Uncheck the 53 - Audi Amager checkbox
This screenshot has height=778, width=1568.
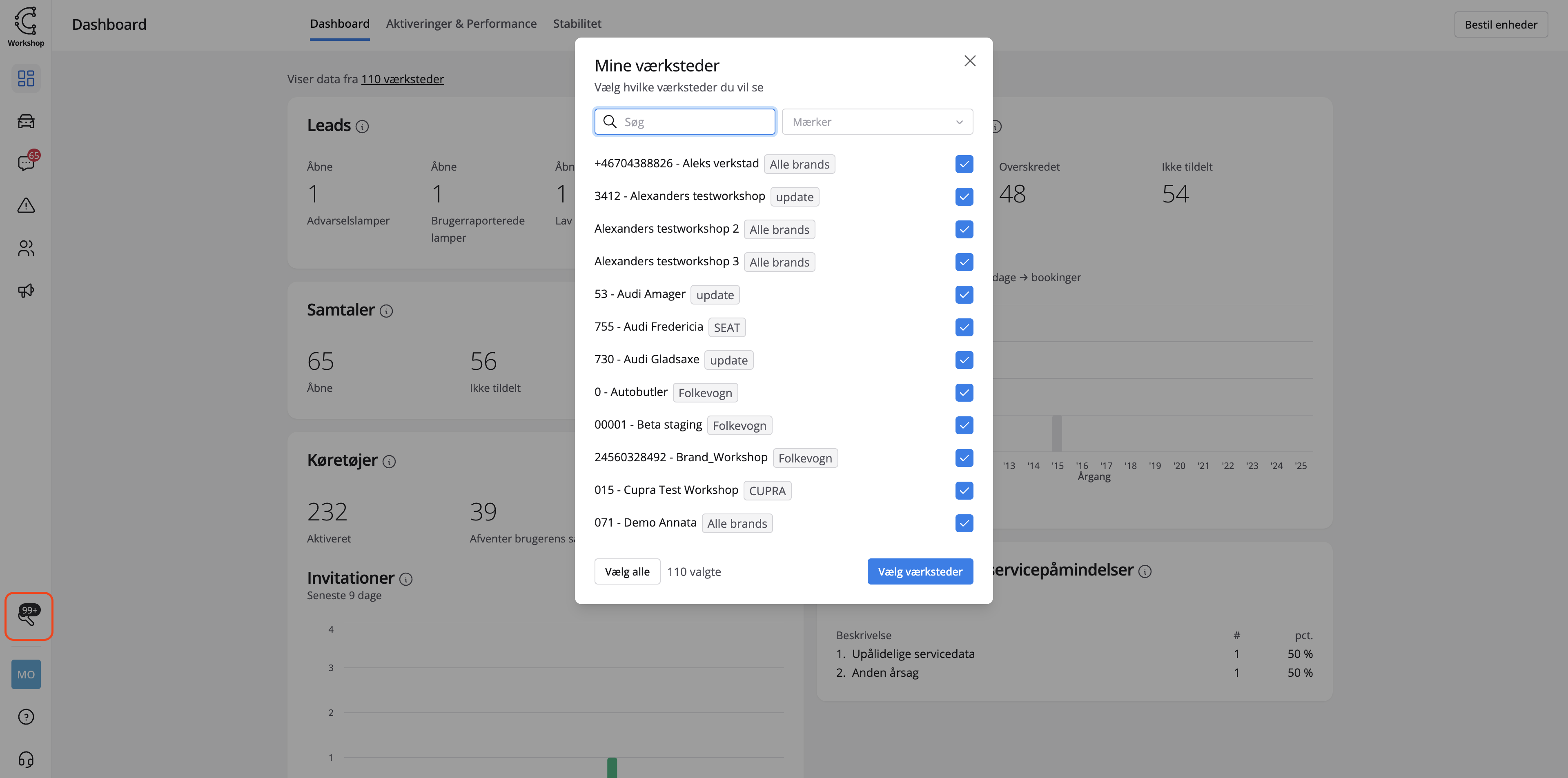tap(964, 295)
